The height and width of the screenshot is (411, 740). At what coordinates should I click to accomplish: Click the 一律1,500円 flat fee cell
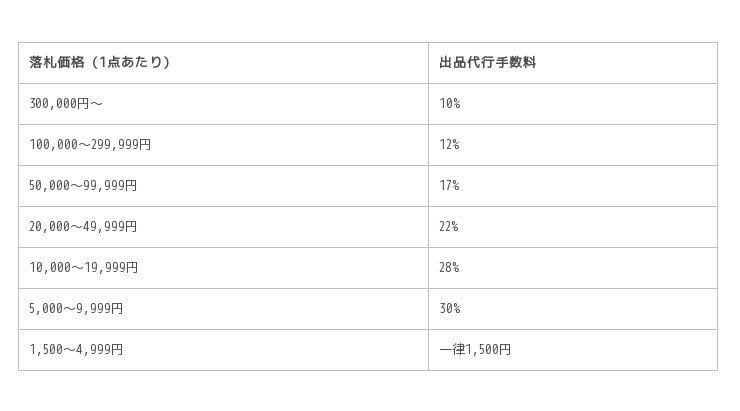[475, 350]
